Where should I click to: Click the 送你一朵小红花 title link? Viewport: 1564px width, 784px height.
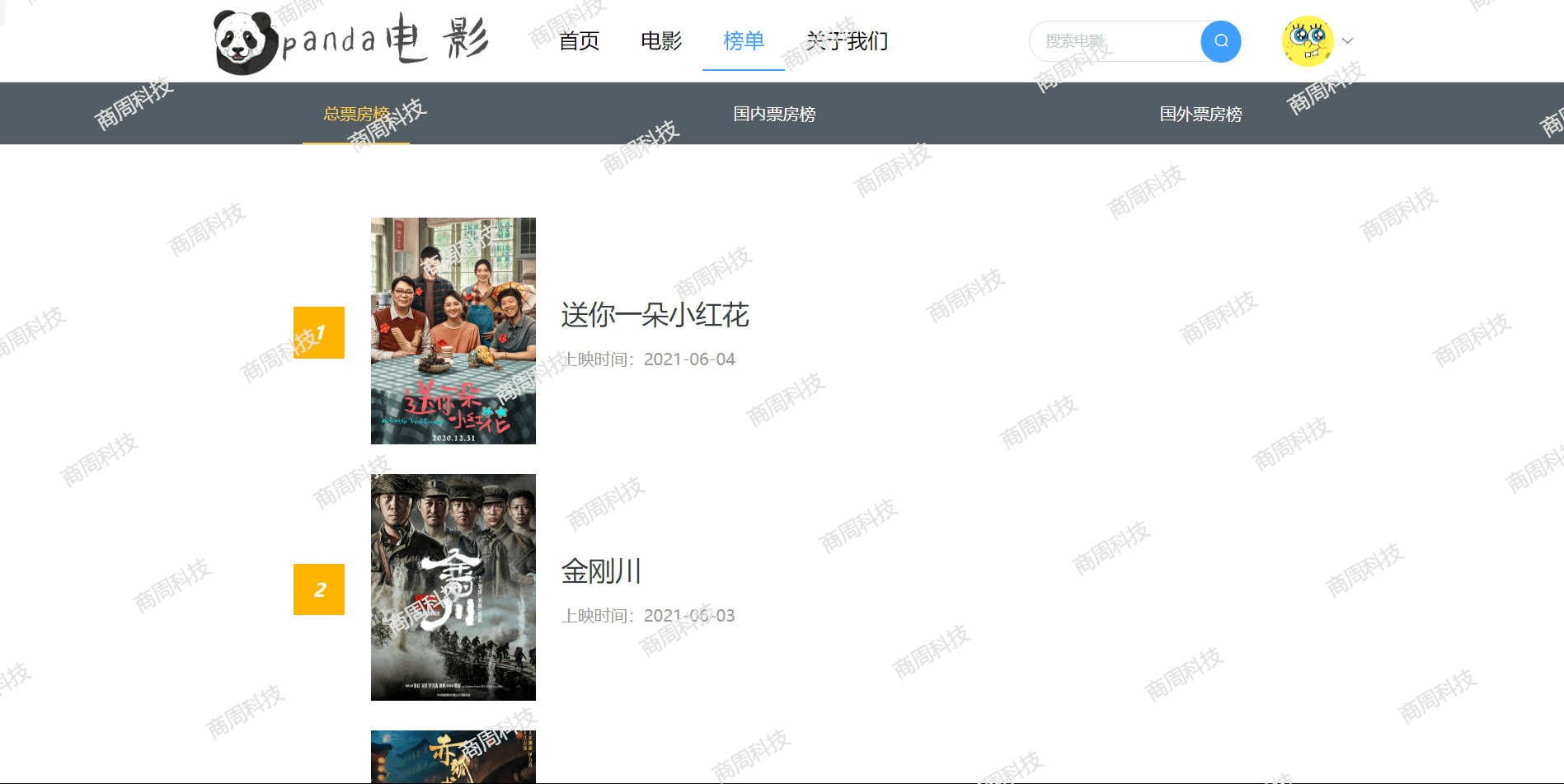[655, 315]
